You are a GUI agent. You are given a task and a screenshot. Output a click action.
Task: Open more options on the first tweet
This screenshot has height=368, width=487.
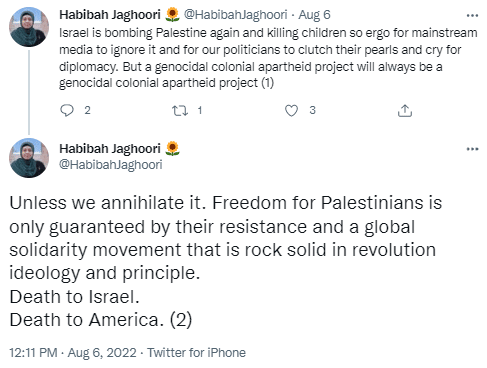tap(472, 15)
